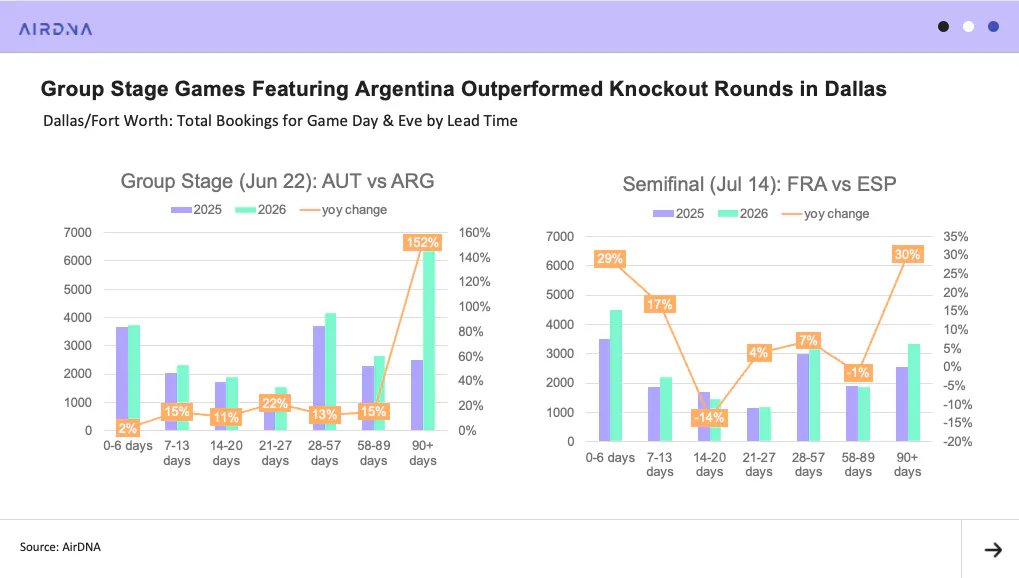Click the Group Stage AUT vs ARG chart title
Screen dimensions: 1019x578
277,181
